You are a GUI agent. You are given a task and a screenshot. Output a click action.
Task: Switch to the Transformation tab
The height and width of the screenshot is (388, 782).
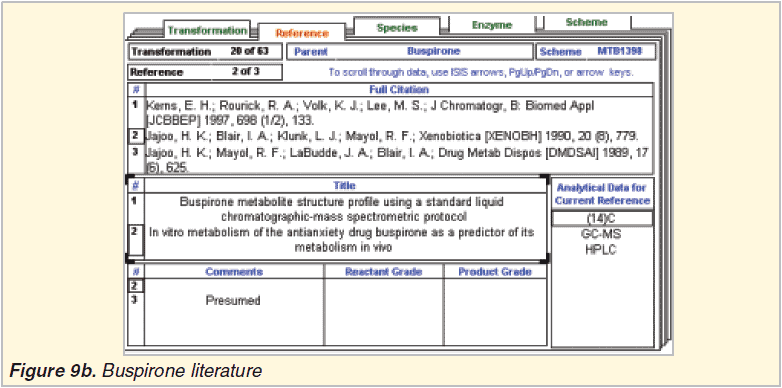[x=207, y=30]
